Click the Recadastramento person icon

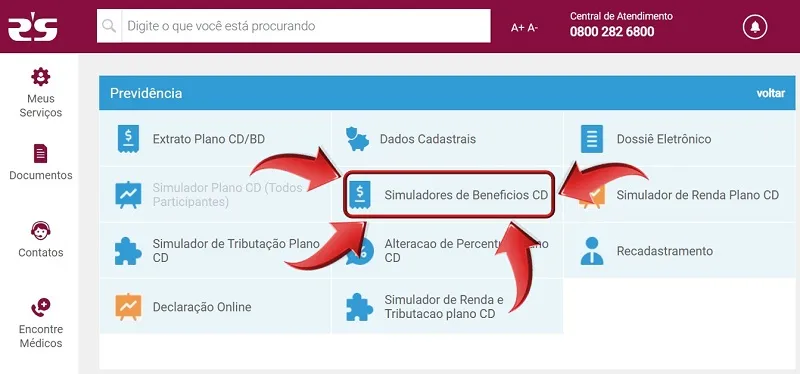tap(592, 251)
